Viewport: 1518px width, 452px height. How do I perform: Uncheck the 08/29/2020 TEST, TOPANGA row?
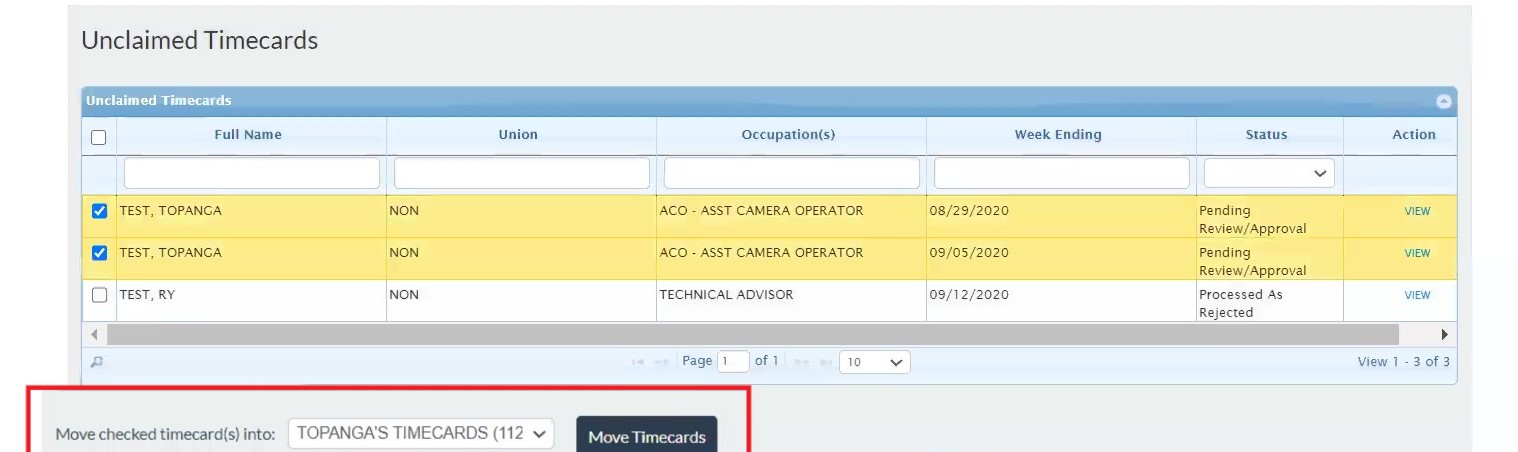[x=99, y=211]
